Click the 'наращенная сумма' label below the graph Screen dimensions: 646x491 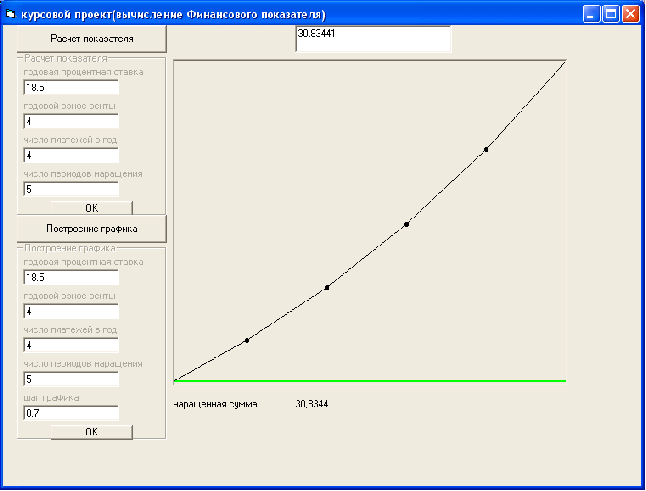click(215, 404)
